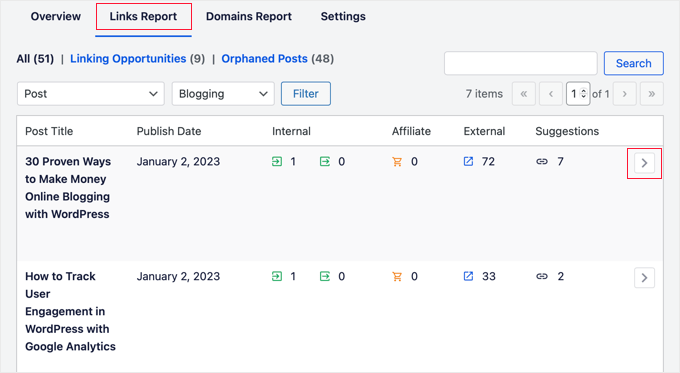Click outbound internal link icon for 30 Proven Ways
Screen dimensions: 680x373
325,161
